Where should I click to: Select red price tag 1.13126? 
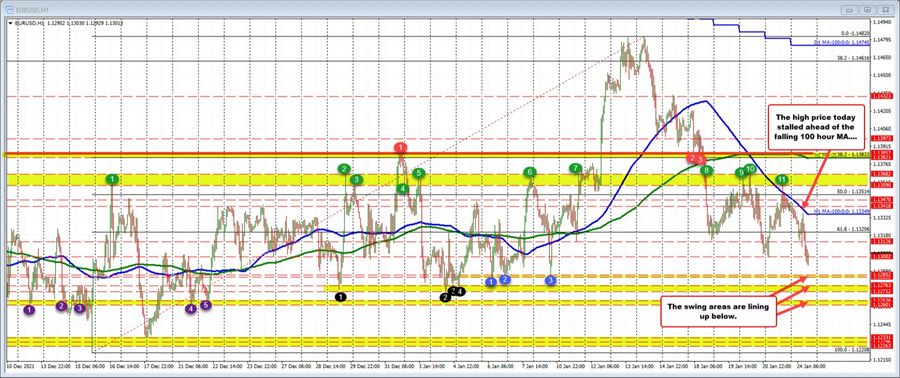[882, 241]
